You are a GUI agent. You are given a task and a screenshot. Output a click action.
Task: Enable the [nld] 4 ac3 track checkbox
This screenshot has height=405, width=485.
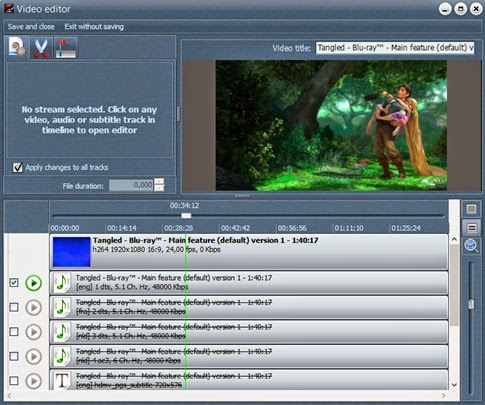(14, 356)
